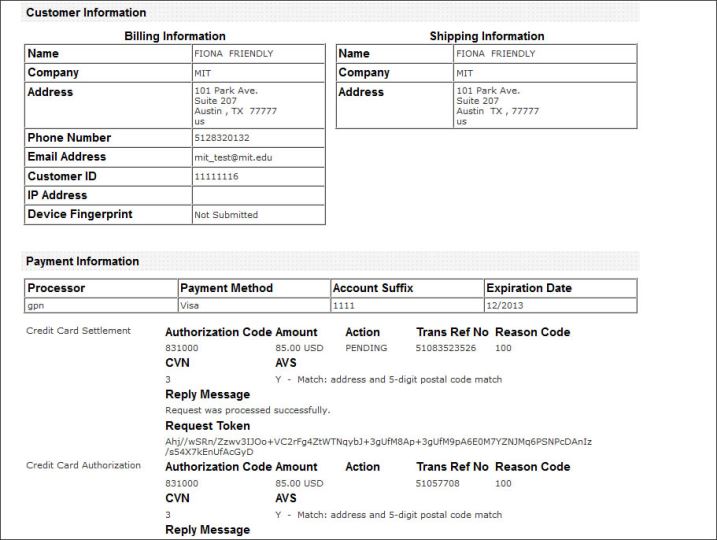Click the empty IP Address value cell
This screenshot has width=717, height=540.
pyautogui.click(x=258, y=196)
